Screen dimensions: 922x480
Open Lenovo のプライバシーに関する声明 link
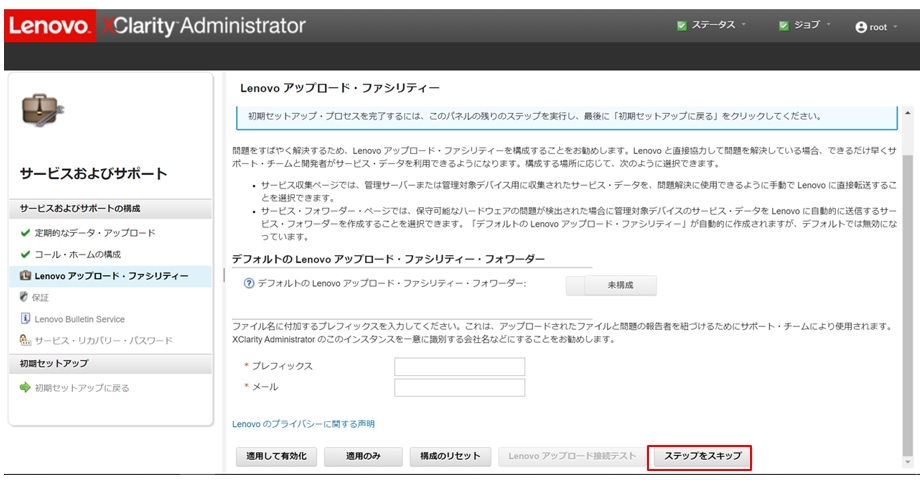[x=303, y=424]
